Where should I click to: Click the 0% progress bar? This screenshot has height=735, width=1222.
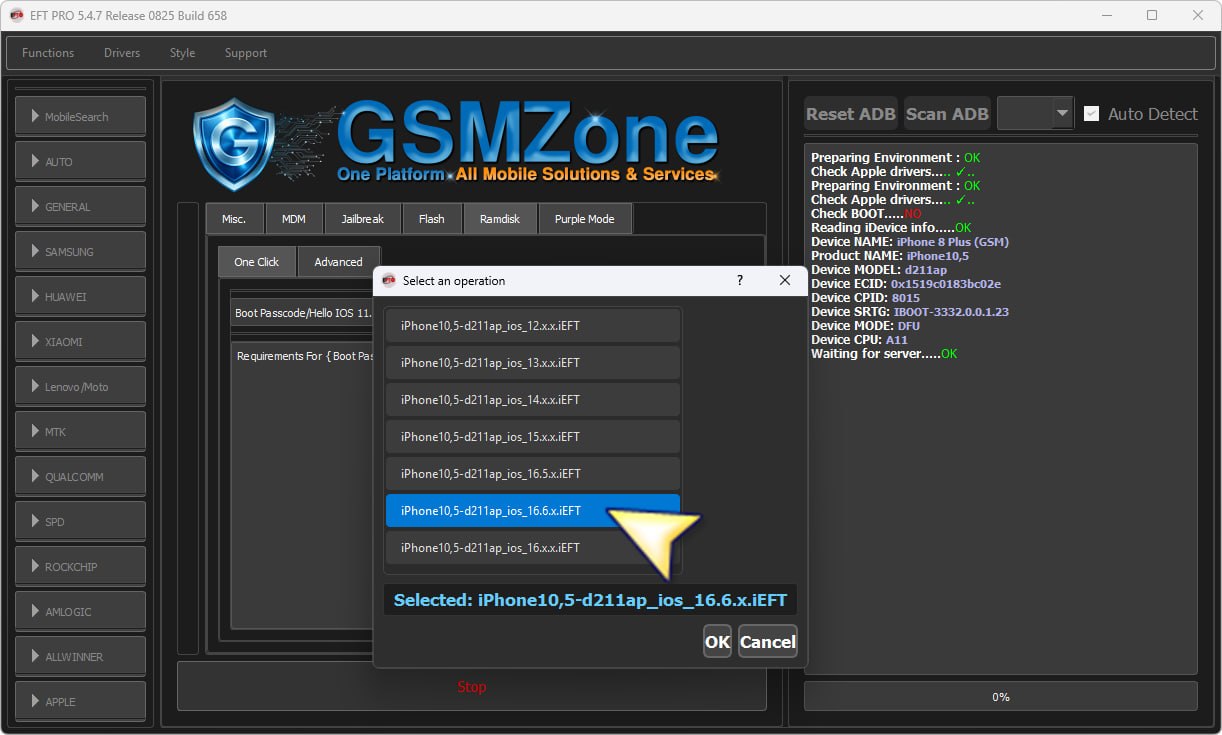click(x=1000, y=697)
